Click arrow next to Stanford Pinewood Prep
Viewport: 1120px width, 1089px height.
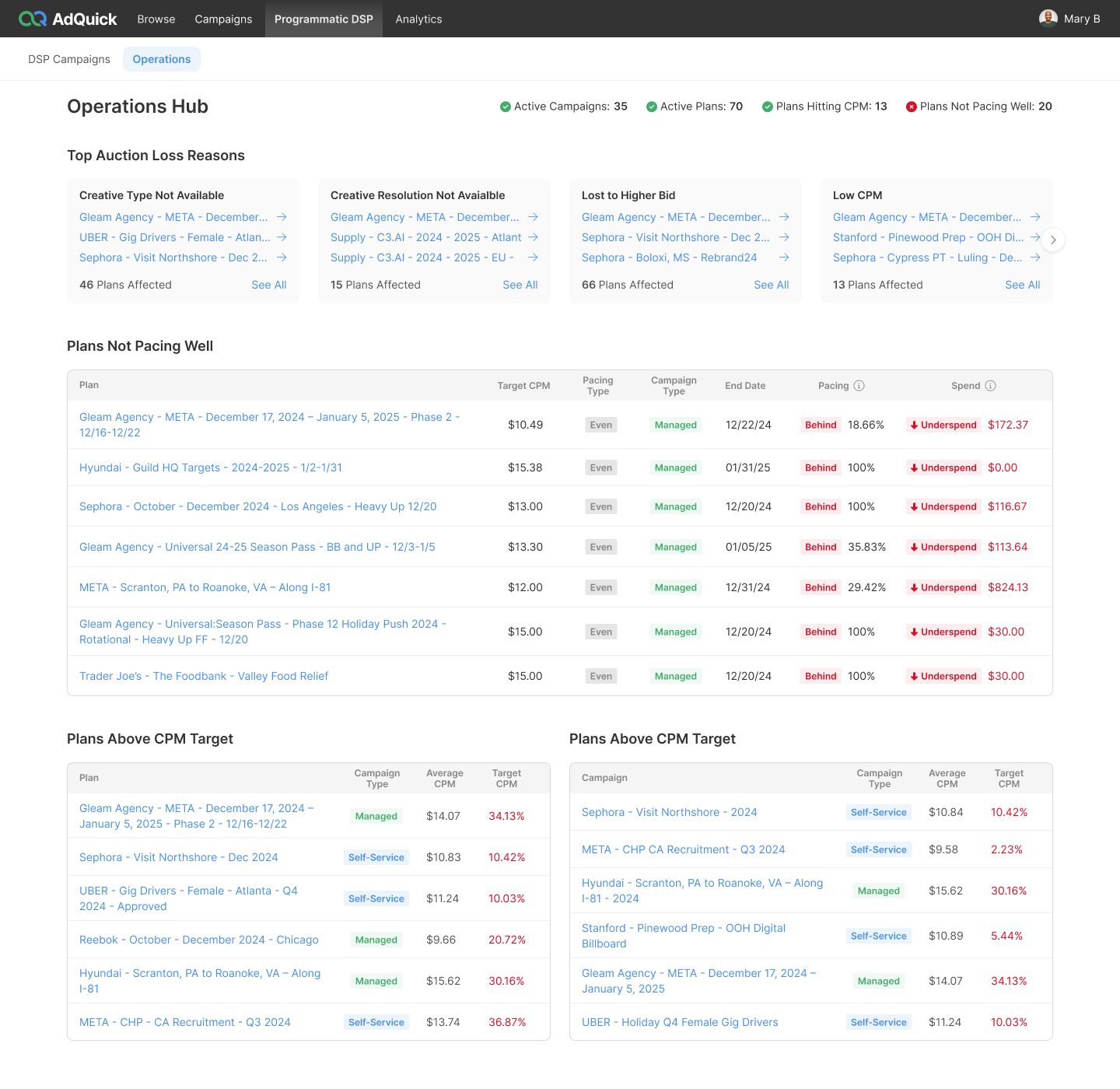(1035, 237)
